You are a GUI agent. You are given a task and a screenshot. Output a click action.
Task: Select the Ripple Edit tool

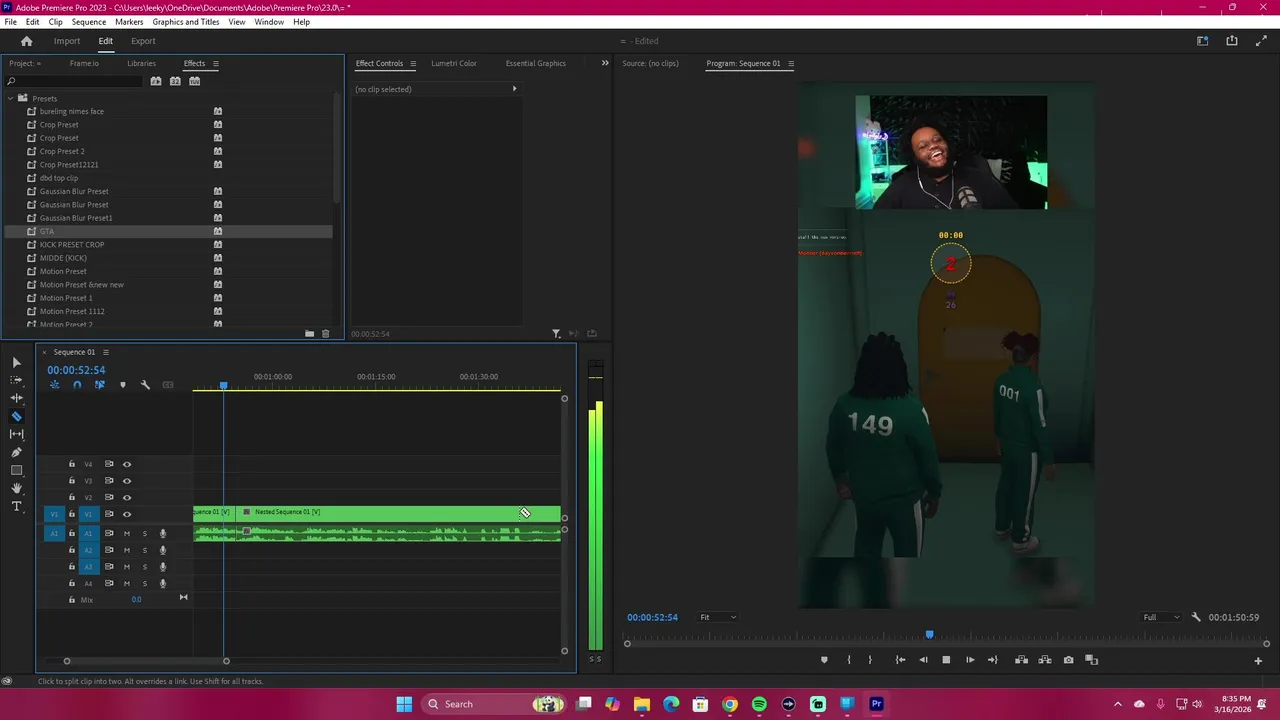click(x=16, y=398)
